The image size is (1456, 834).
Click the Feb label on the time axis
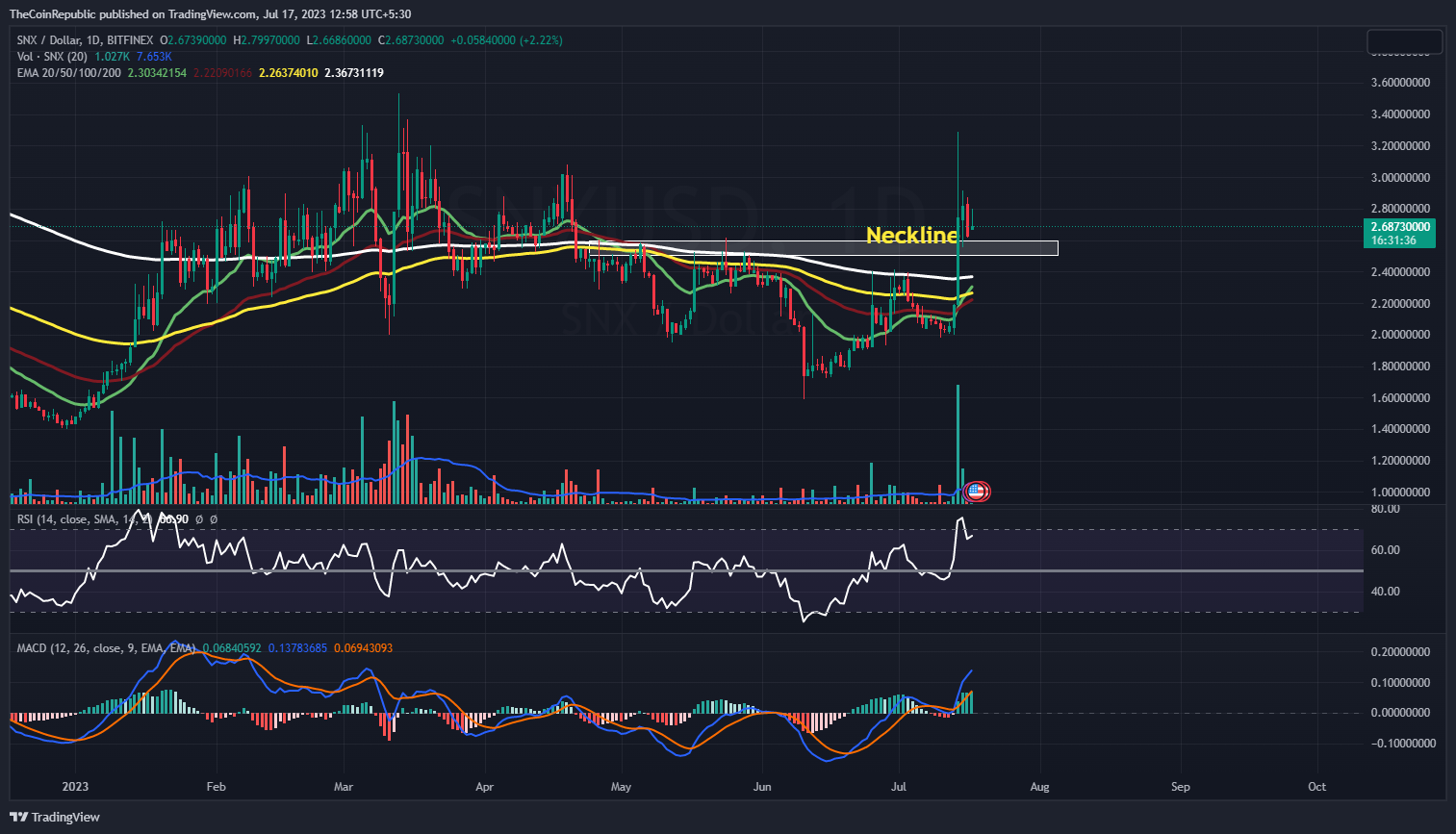click(x=217, y=787)
